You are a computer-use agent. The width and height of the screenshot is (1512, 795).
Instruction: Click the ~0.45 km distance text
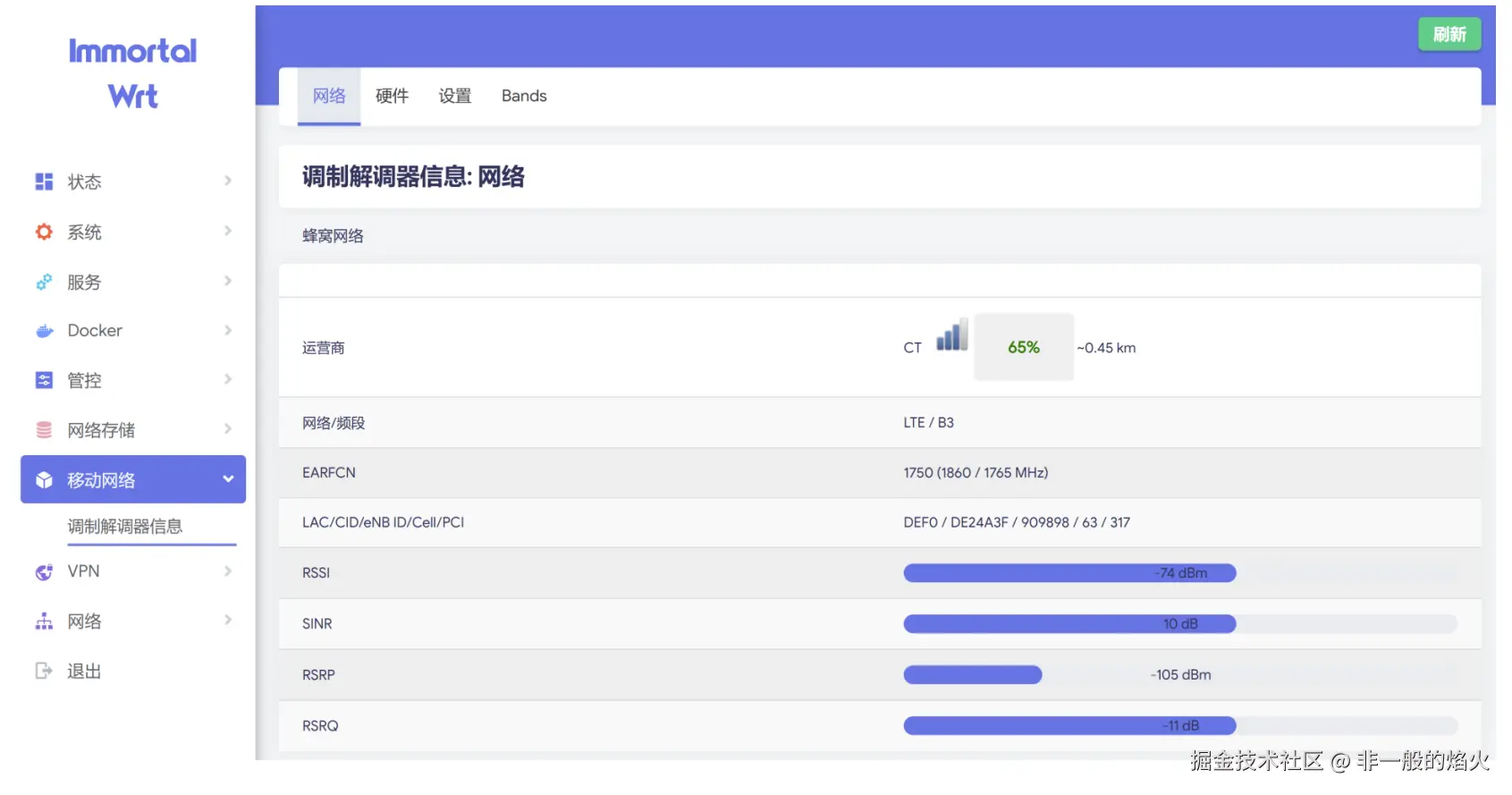[1106, 348]
